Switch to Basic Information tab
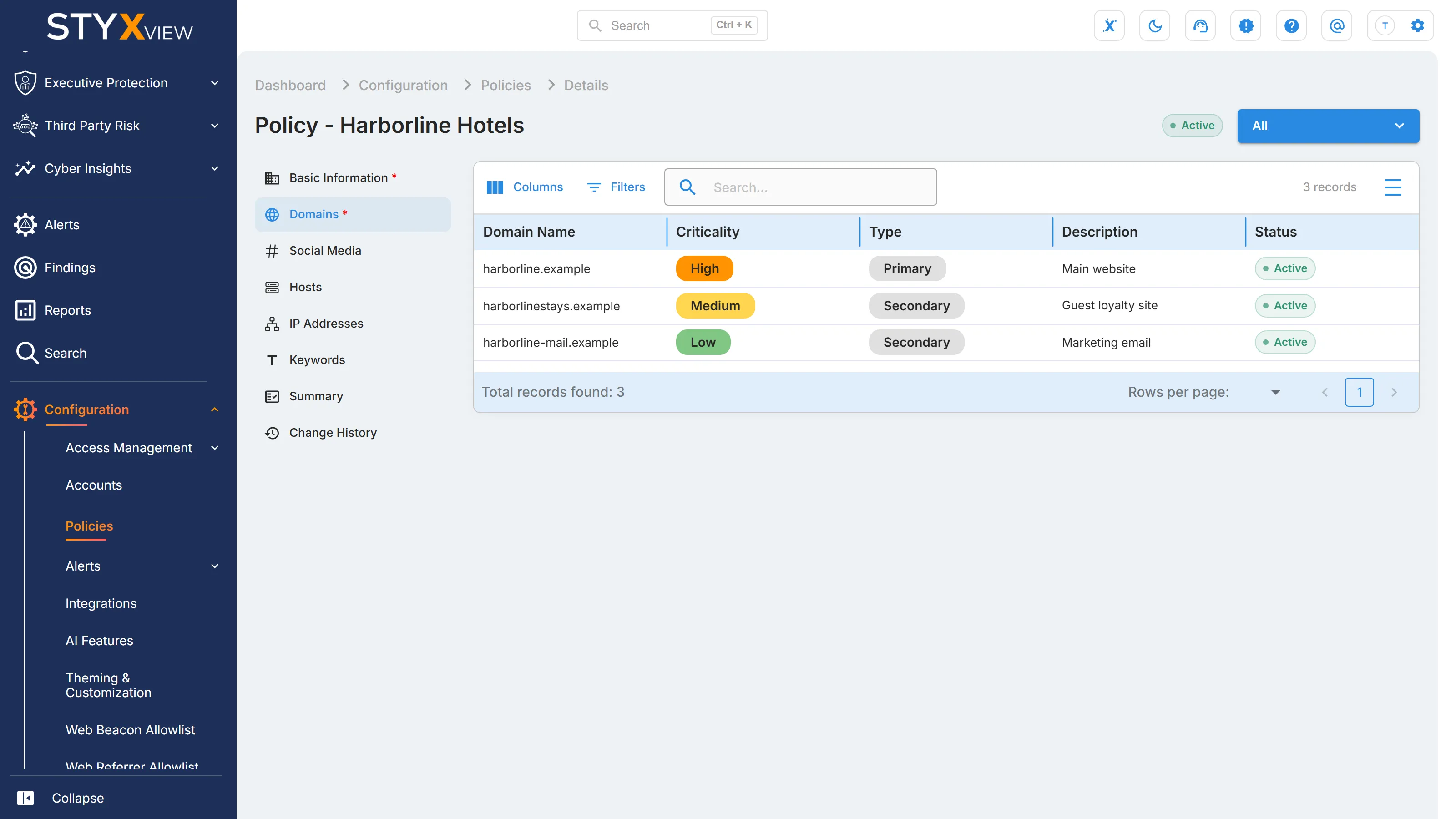Viewport: 1456px width, 819px height. tap(353, 178)
